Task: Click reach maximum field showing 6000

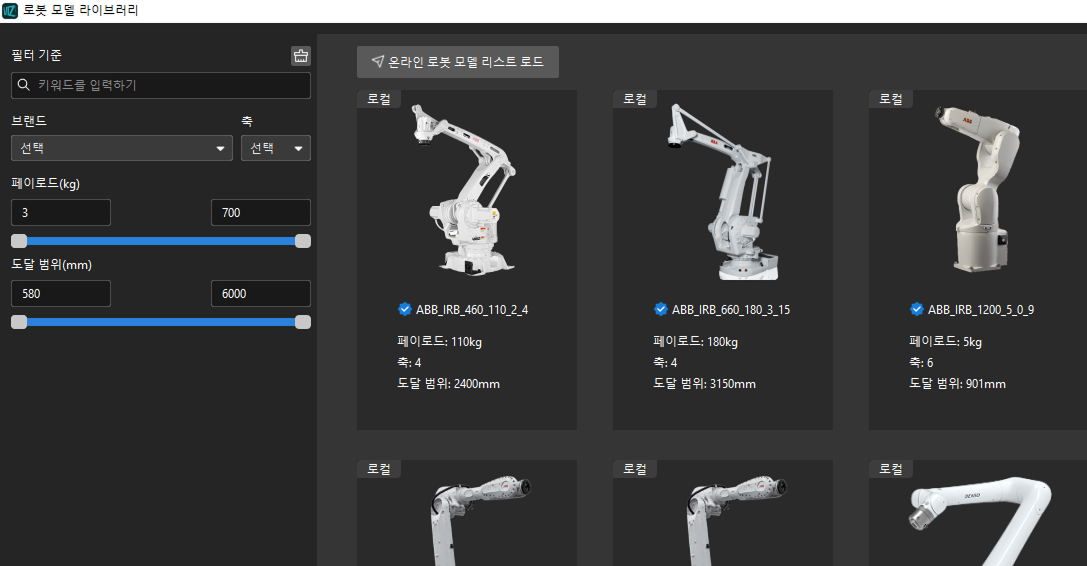Action: [x=260, y=294]
